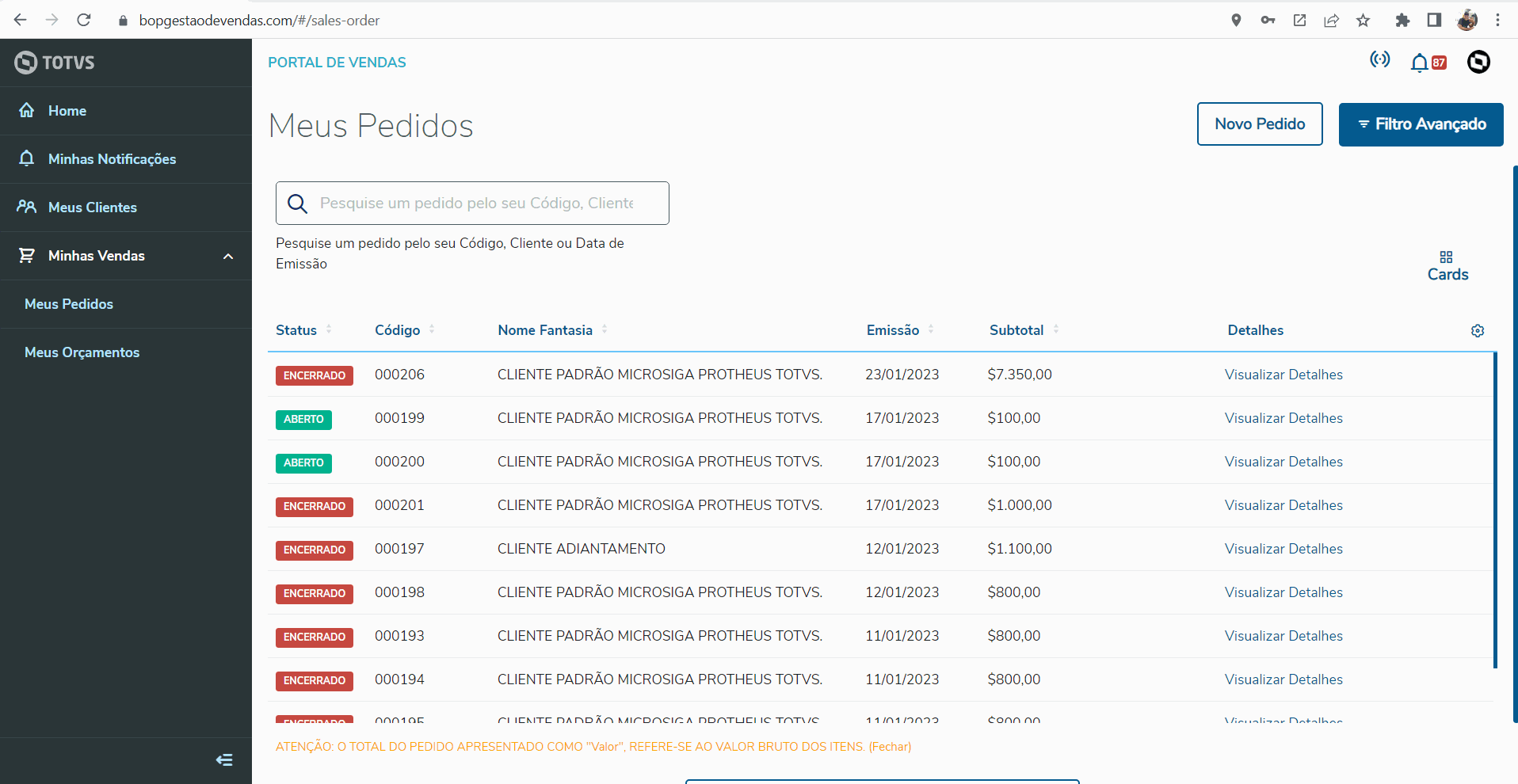This screenshot has width=1518, height=784.
Task: Sort by the Subtotal column
Action: pyautogui.click(x=1024, y=330)
